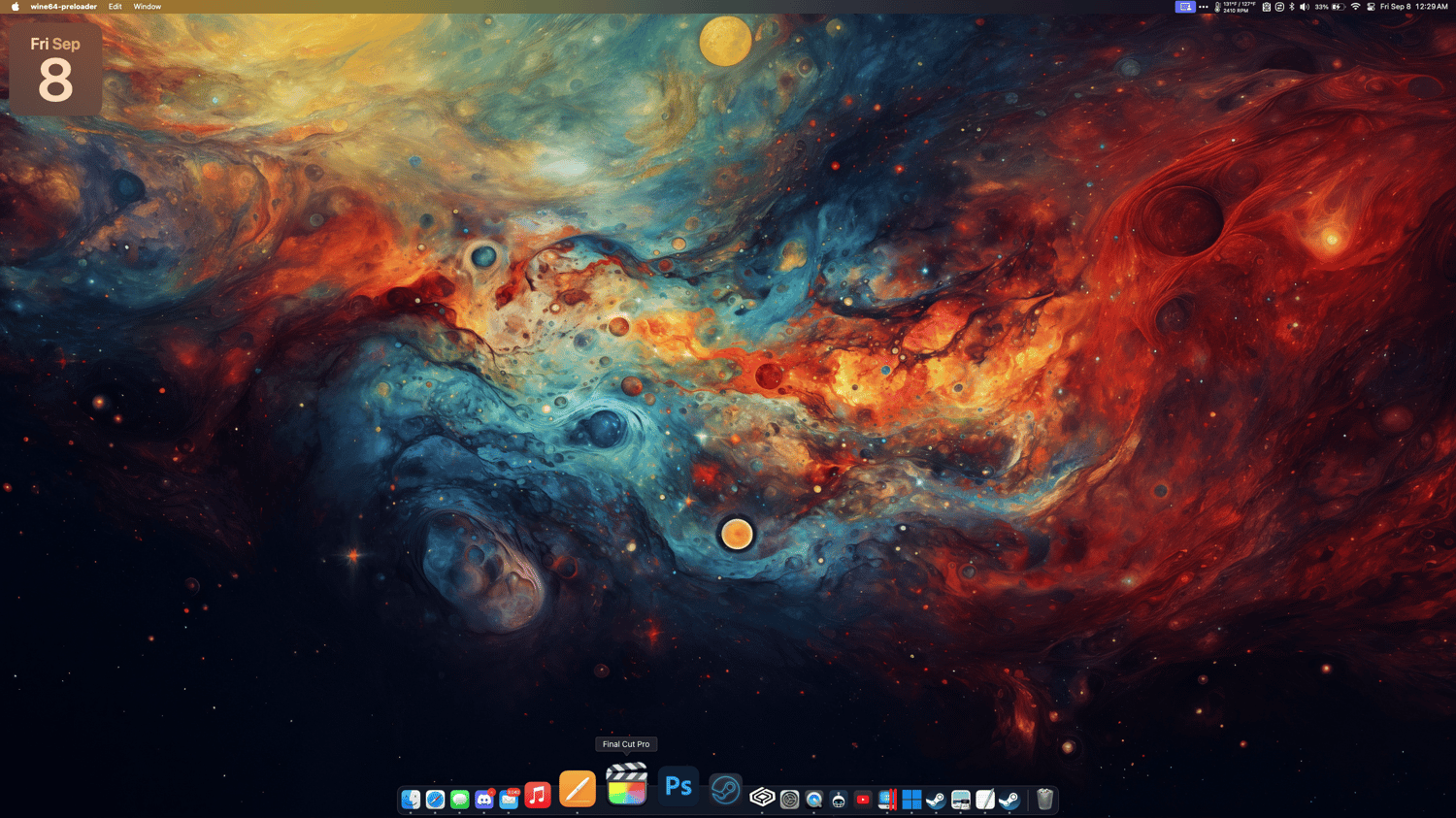Click the Fri Sep 8 12:29 AM clock
This screenshot has width=1456, height=818.
point(1414,7)
